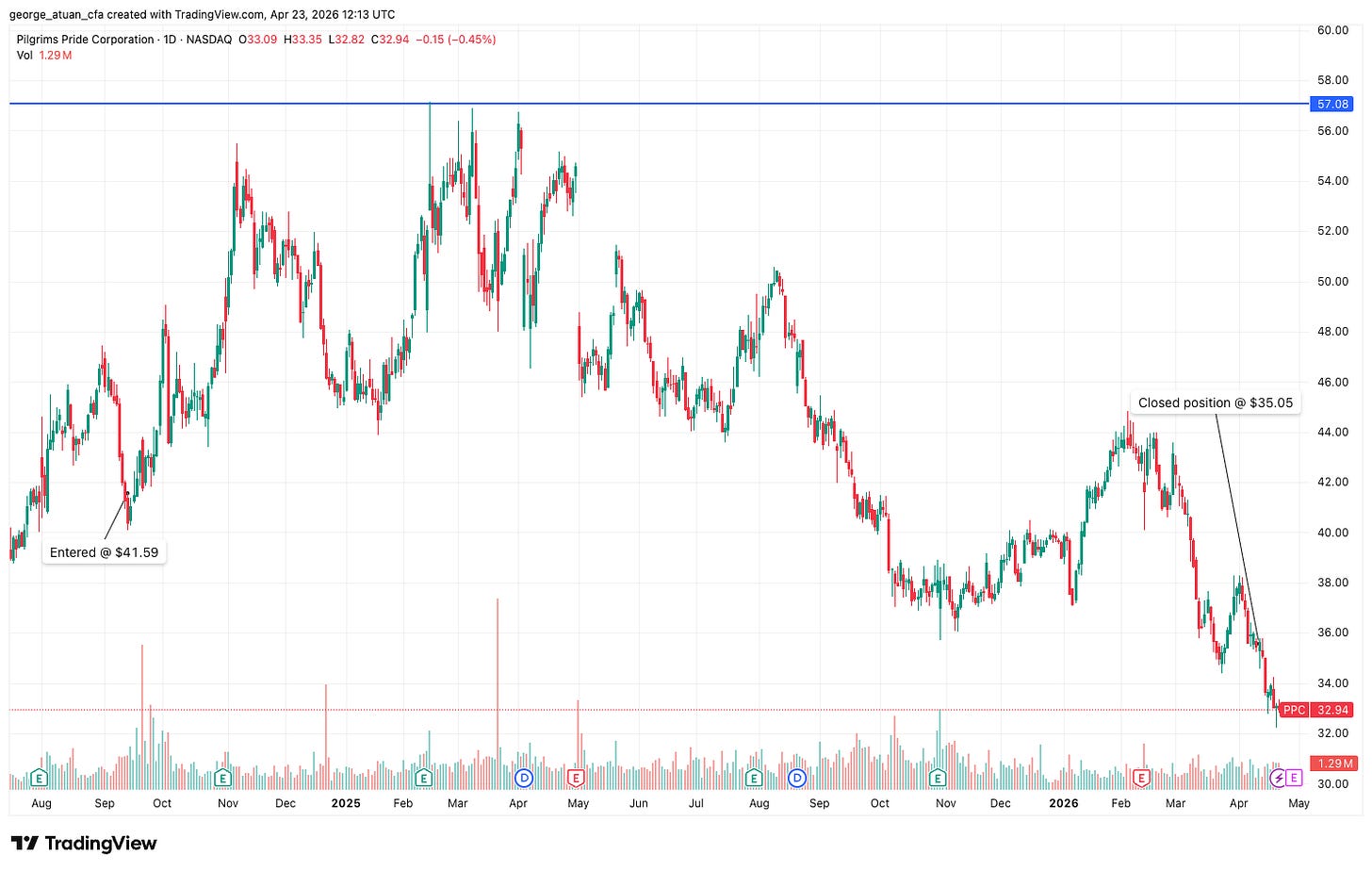Select the earnings "E" icon below August 2024

pyautogui.click(x=40, y=779)
